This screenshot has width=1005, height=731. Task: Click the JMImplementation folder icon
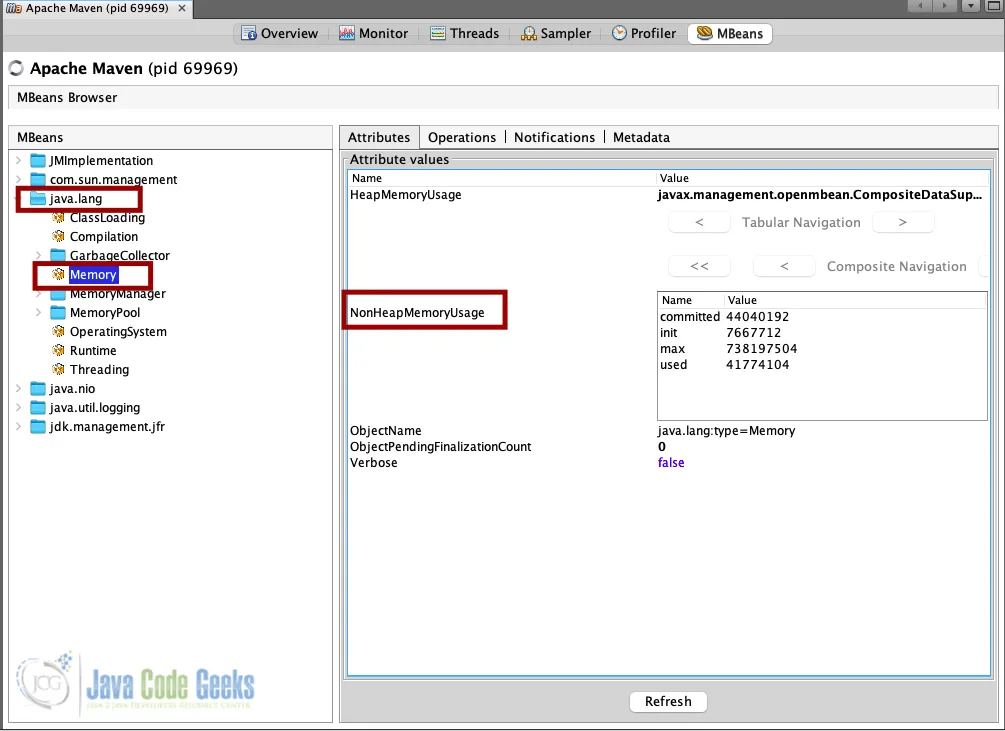[38, 160]
